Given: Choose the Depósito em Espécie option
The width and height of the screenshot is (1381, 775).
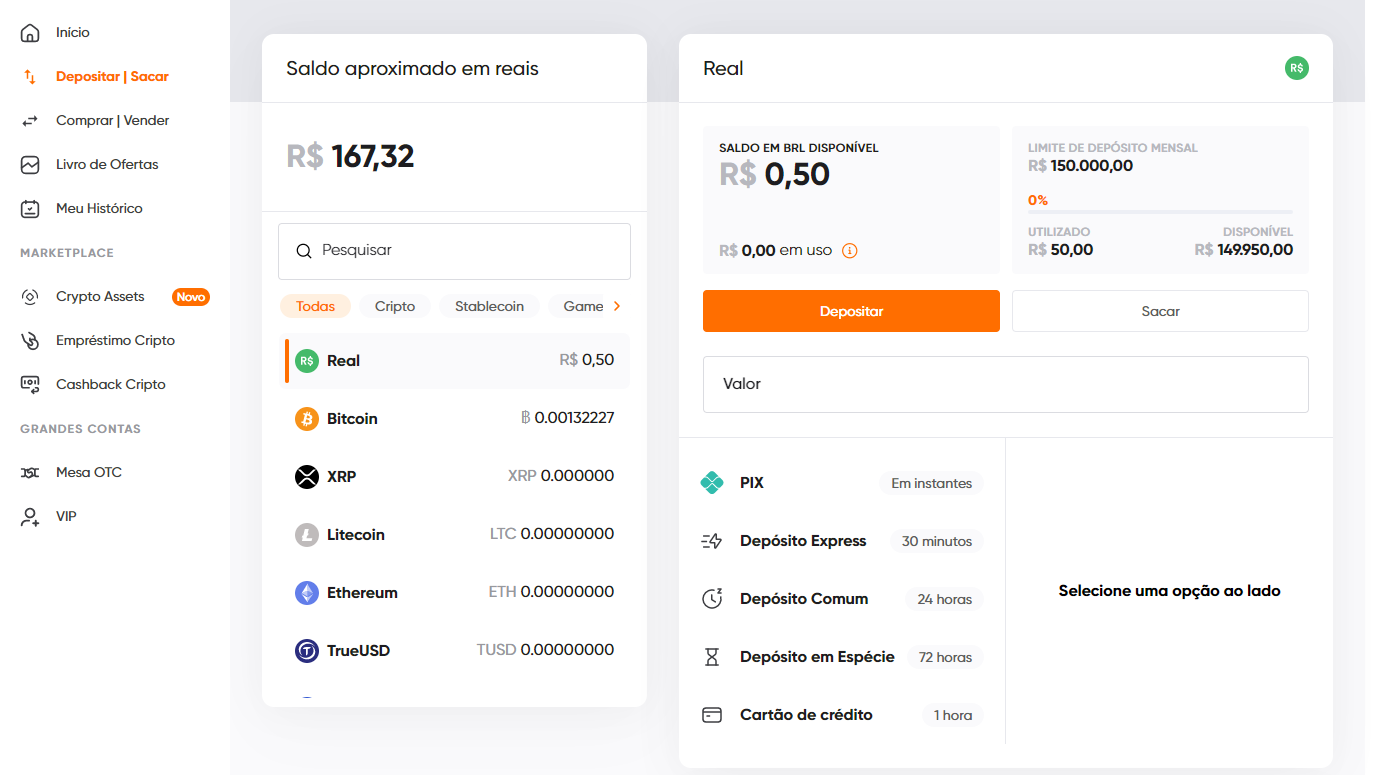Looking at the screenshot, I should [x=842, y=657].
